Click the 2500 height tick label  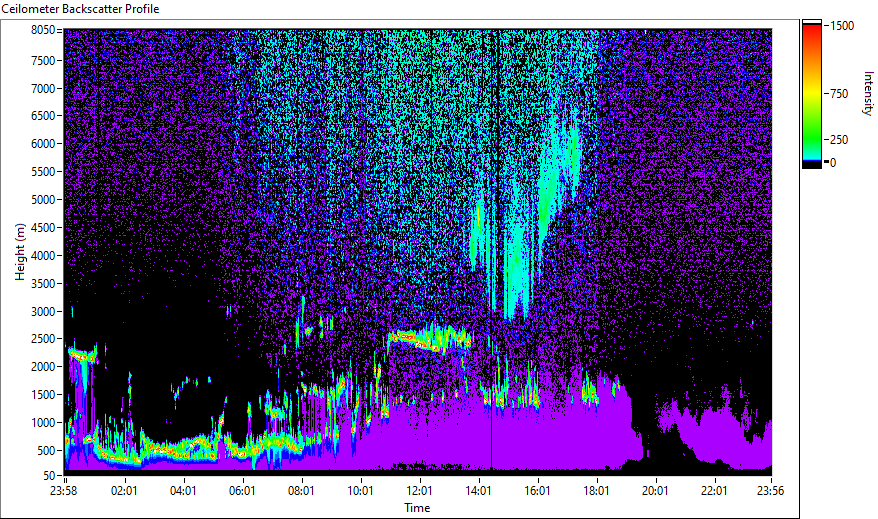(x=43, y=339)
